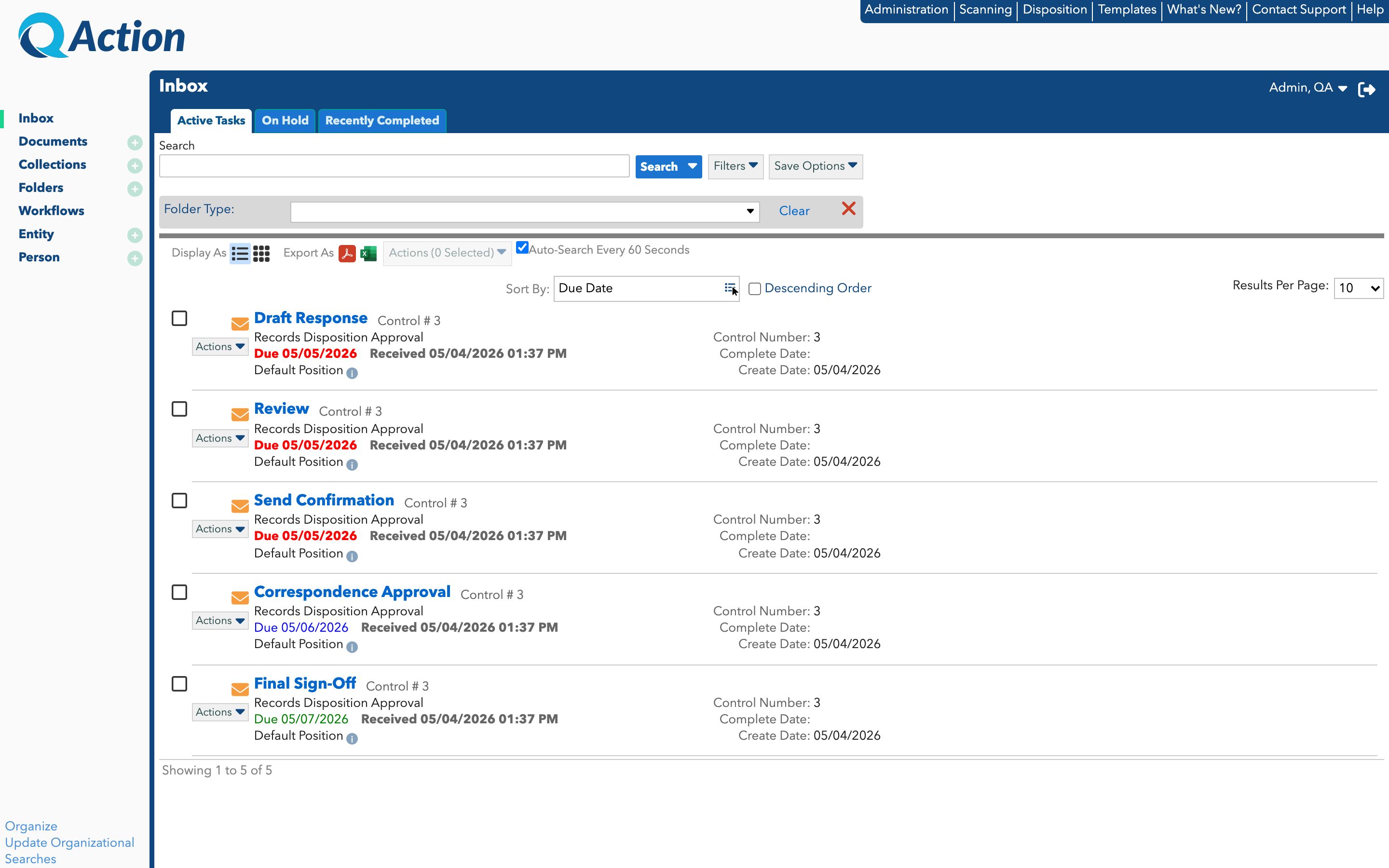The height and width of the screenshot is (868, 1389).
Task: Open What's New? page
Action: click(x=1204, y=10)
